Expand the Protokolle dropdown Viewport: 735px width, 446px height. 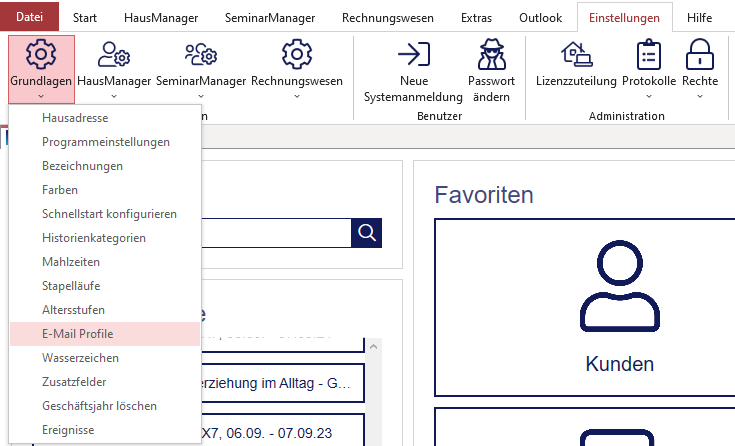click(x=648, y=96)
